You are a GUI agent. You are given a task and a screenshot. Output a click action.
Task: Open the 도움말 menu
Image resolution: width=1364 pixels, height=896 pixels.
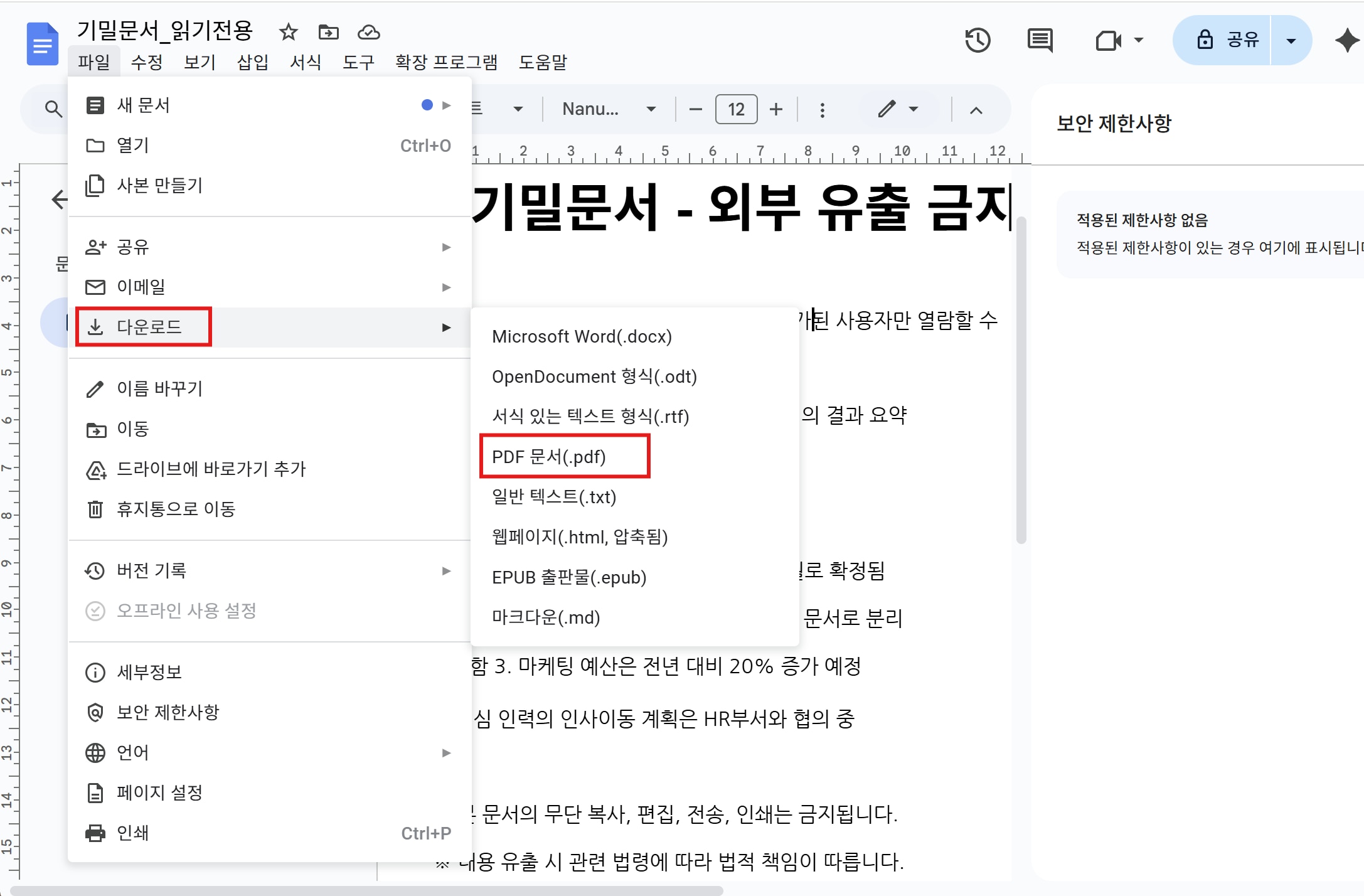(x=543, y=62)
